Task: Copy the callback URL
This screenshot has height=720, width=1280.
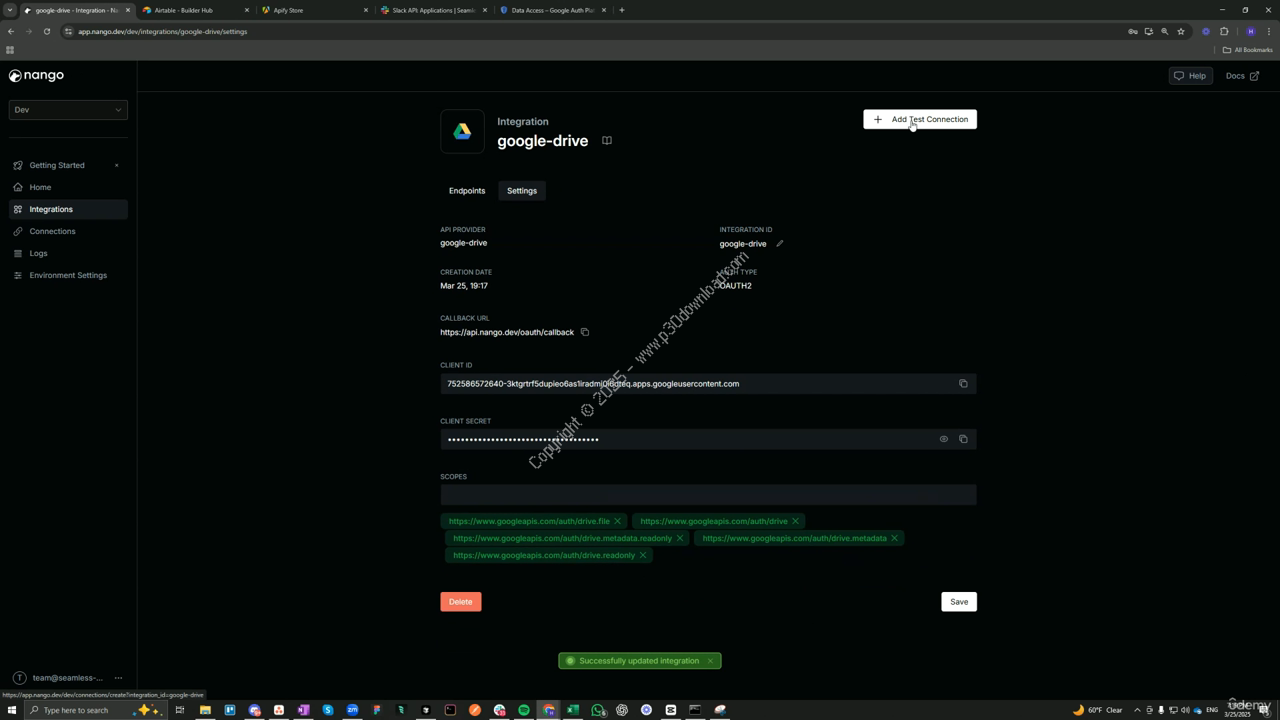Action: tap(585, 332)
